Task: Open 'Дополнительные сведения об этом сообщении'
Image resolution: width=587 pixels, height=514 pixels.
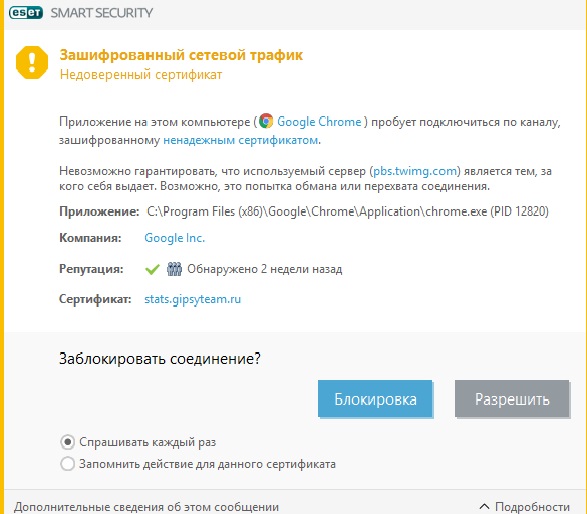Action: pos(146,507)
